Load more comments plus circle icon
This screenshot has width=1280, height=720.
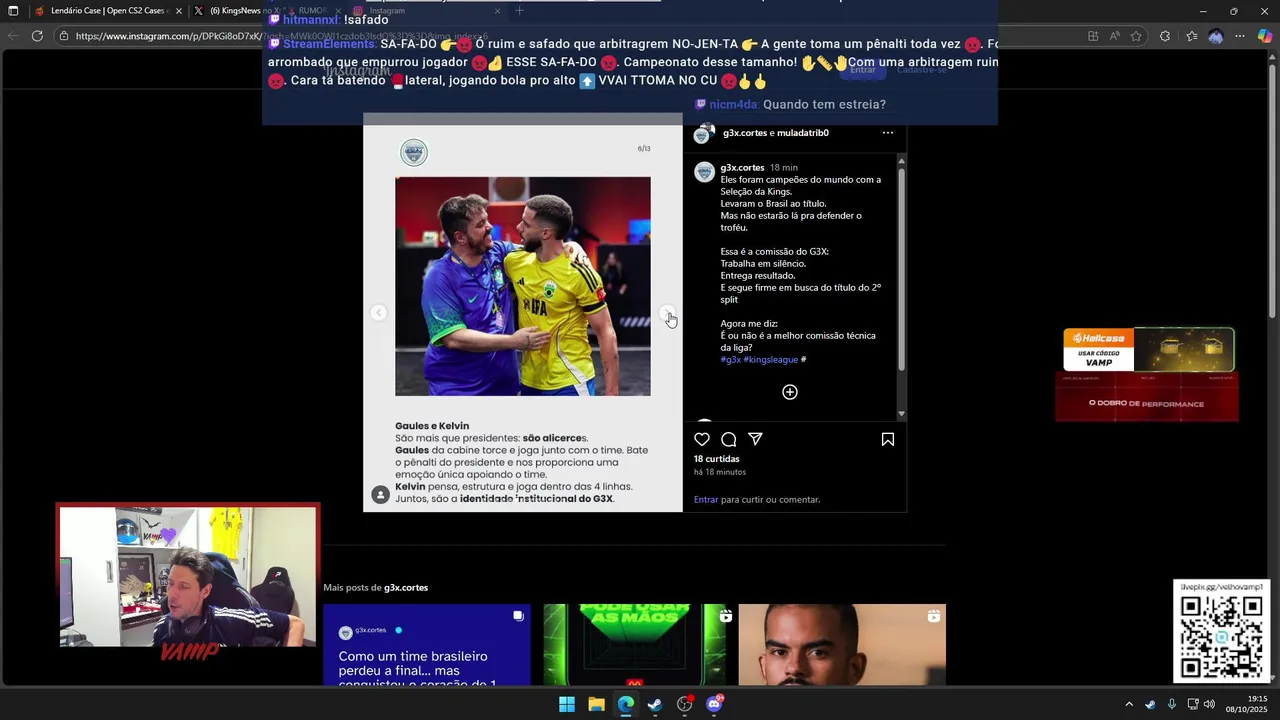790,392
